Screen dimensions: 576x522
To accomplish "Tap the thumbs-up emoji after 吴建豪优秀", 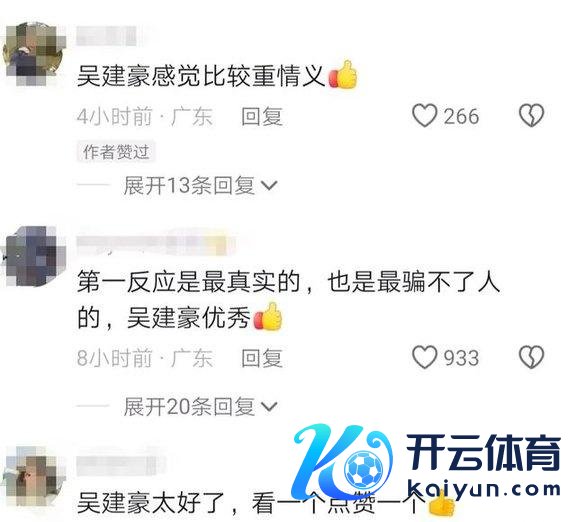I will (x=269, y=316).
